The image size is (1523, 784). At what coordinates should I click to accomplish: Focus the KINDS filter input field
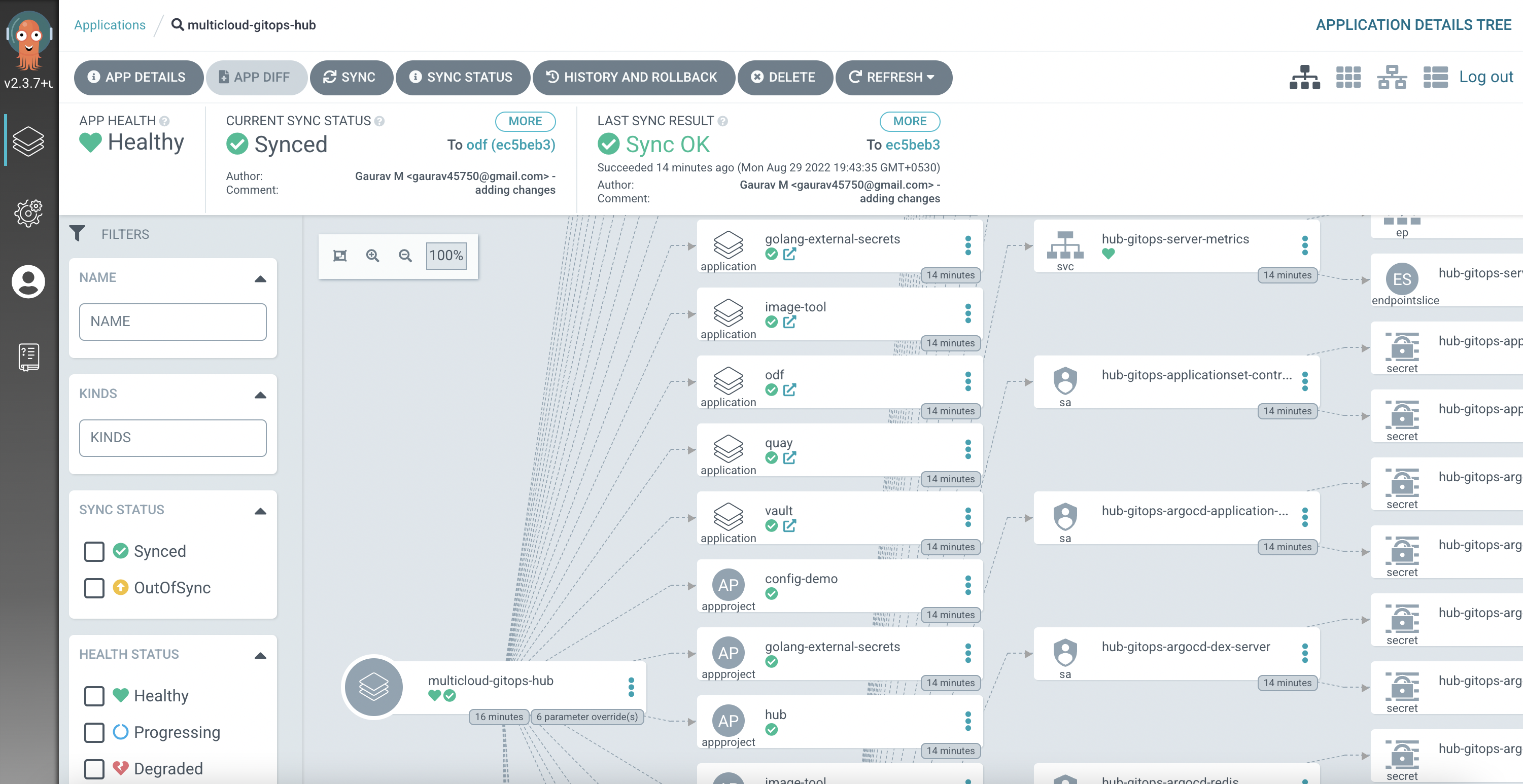coord(172,438)
